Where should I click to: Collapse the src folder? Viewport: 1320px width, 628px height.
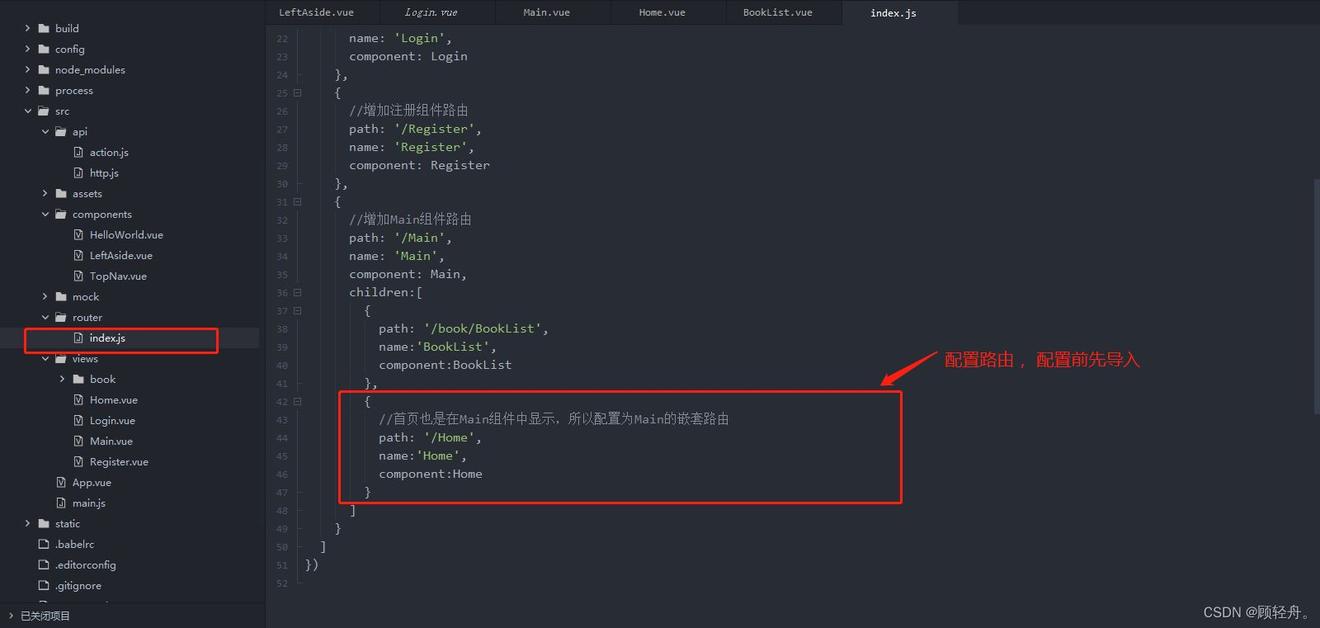[x=27, y=111]
